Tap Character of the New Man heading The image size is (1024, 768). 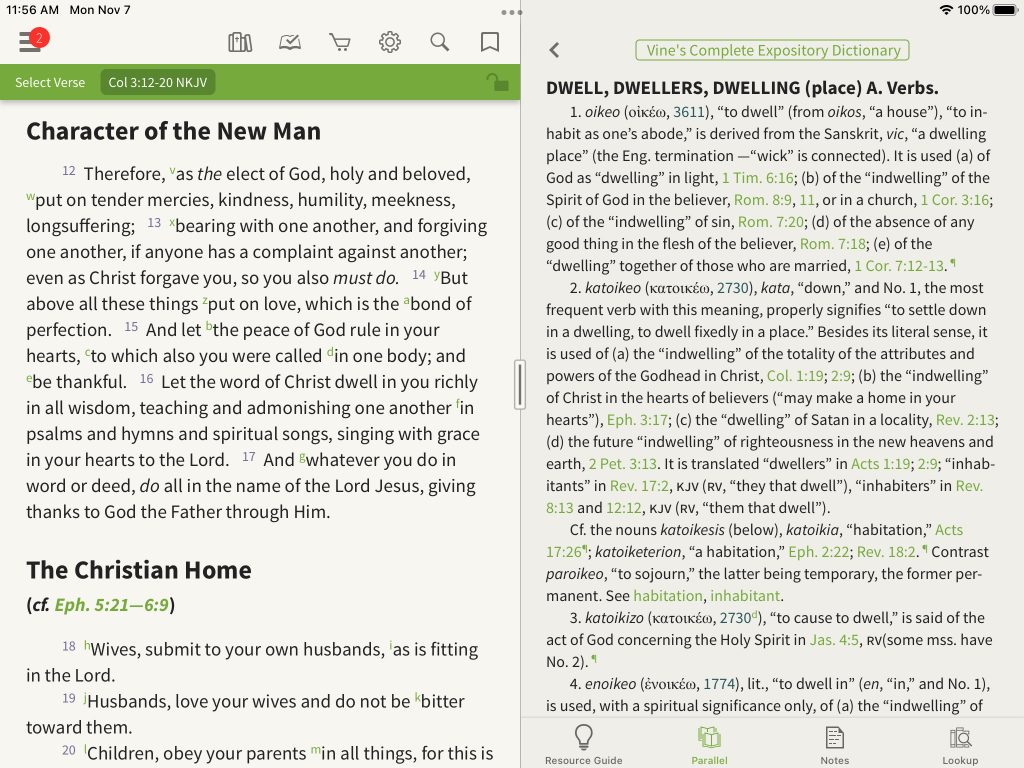click(x=173, y=131)
